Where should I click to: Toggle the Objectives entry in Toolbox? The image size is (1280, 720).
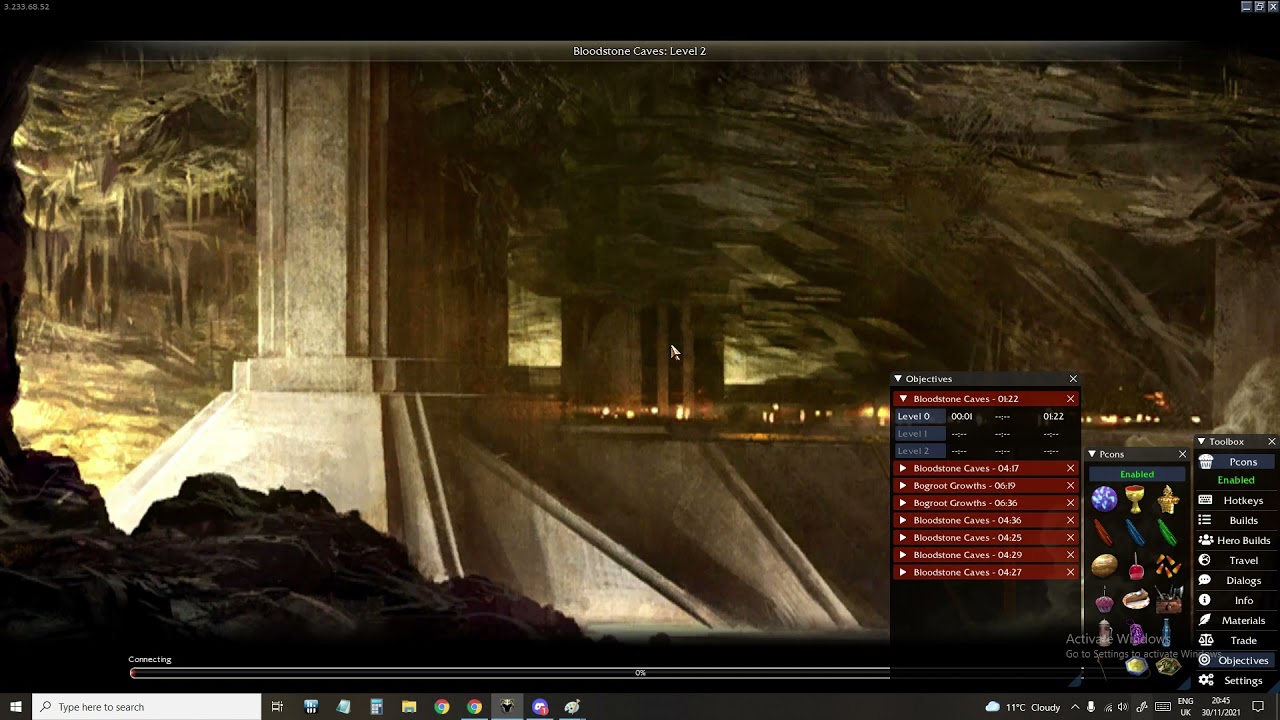coord(1236,660)
